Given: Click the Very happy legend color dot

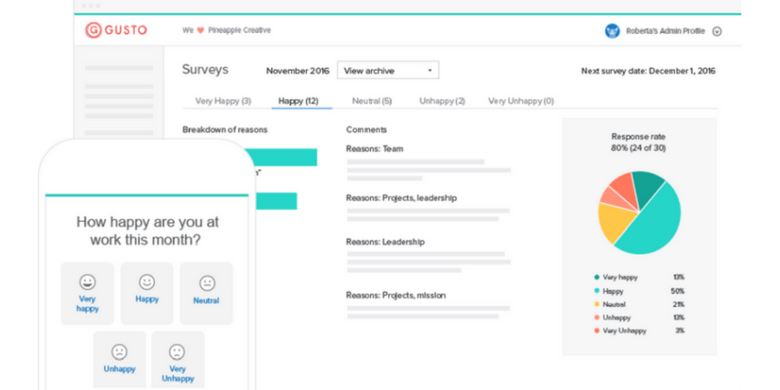Looking at the screenshot, I should click(x=596, y=278).
